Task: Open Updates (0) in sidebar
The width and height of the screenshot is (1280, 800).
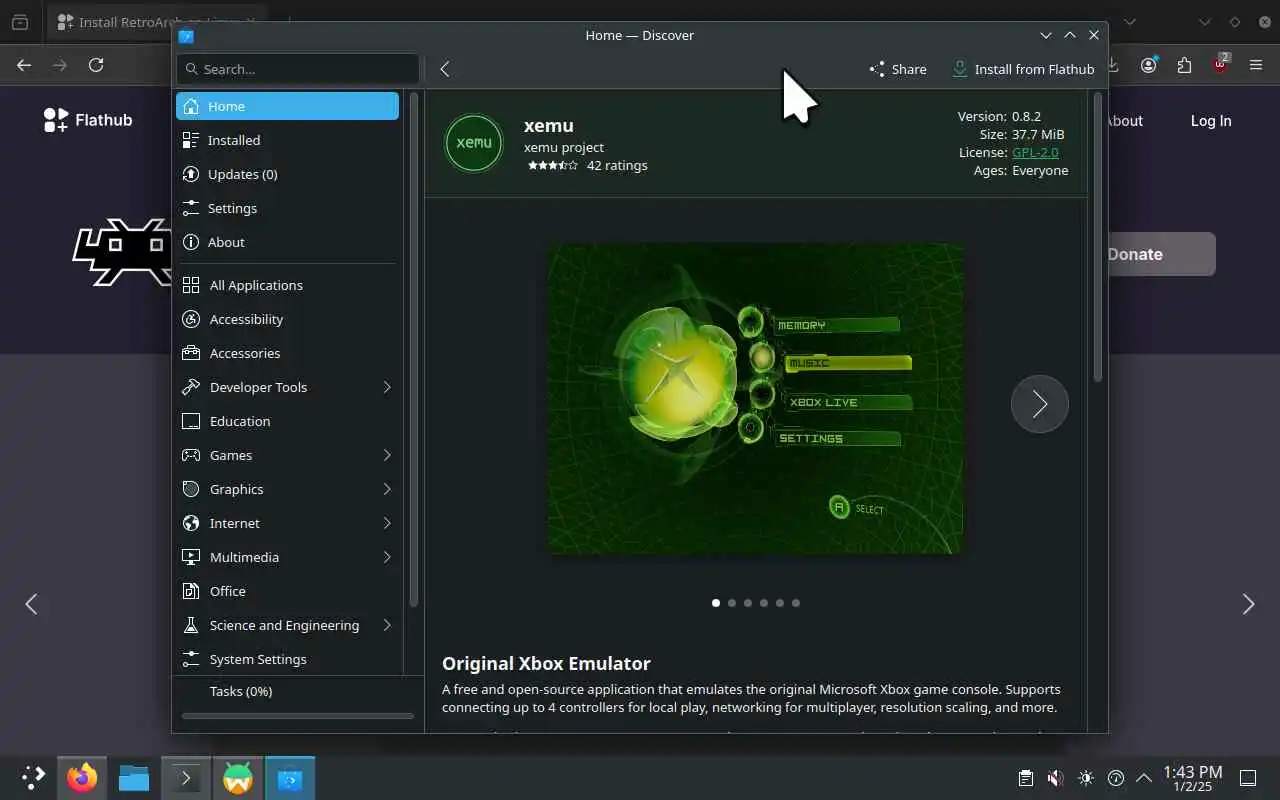Action: [287, 174]
